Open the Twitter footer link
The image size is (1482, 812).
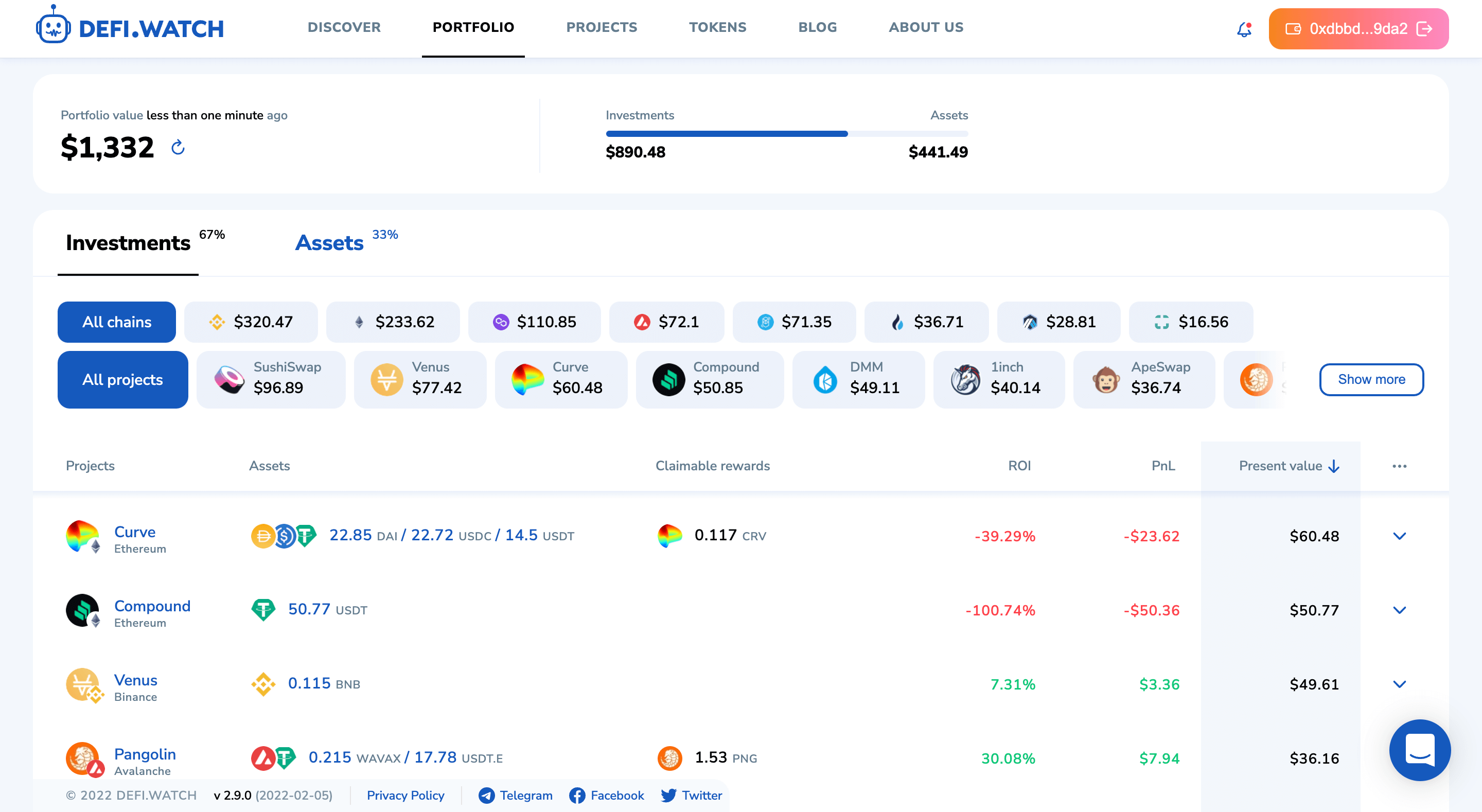point(691,796)
